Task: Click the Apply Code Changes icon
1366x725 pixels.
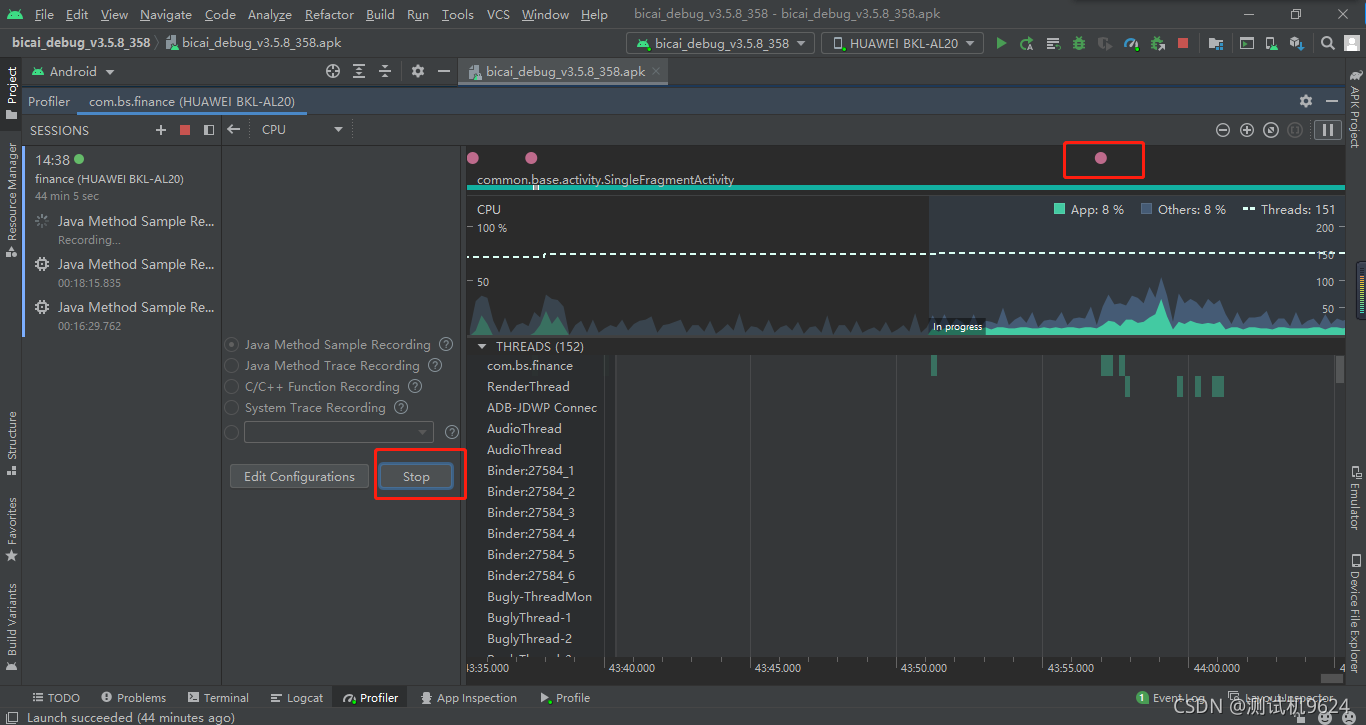Action: pos(1053,43)
